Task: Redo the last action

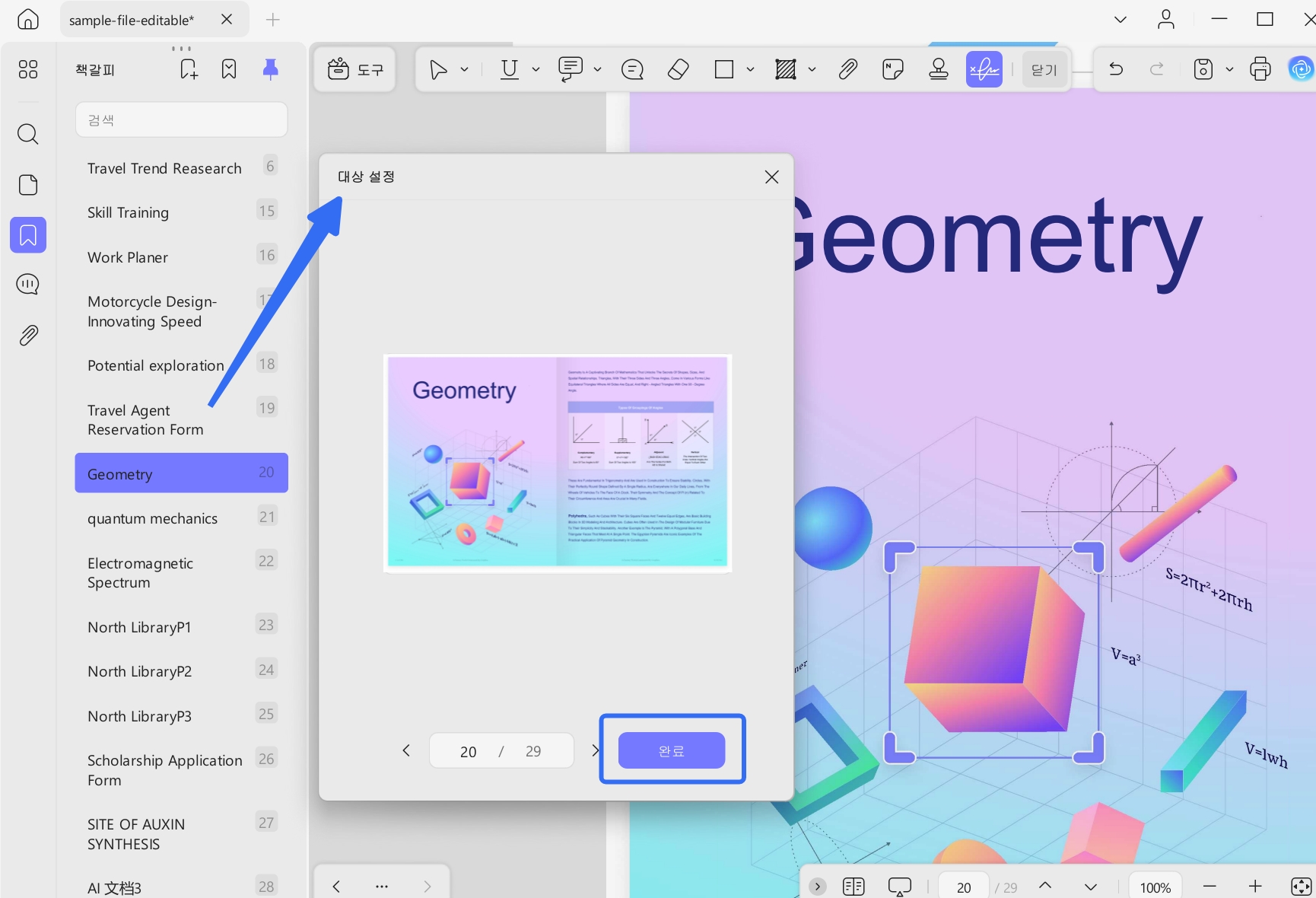Action: pyautogui.click(x=1156, y=69)
